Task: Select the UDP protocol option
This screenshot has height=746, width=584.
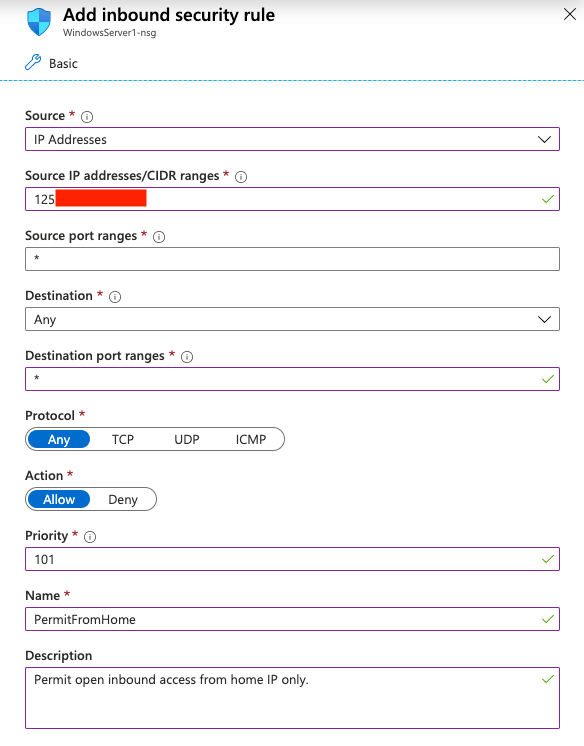Action: (187, 439)
